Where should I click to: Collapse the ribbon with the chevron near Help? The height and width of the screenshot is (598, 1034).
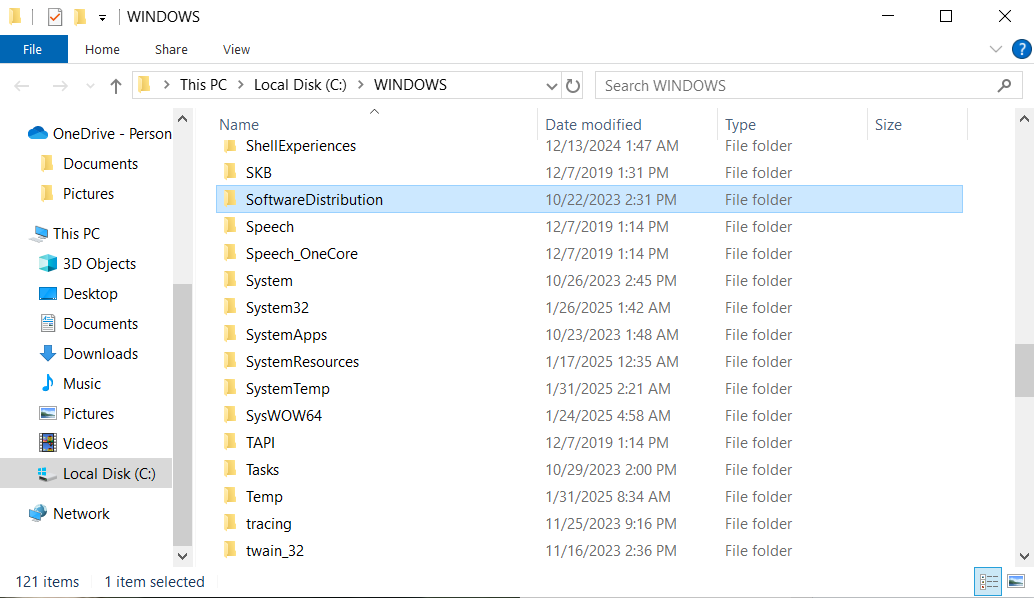pos(995,48)
